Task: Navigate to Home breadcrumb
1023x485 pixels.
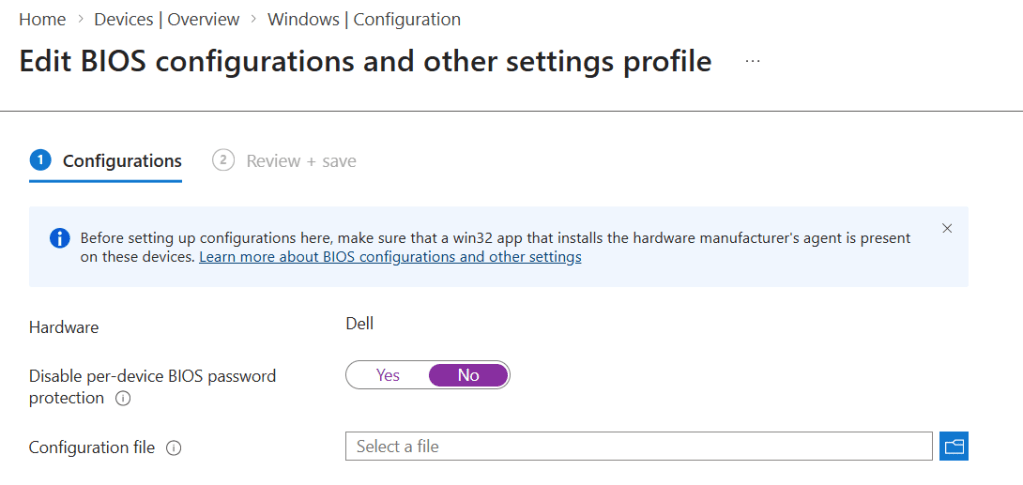Action: (42, 20)
